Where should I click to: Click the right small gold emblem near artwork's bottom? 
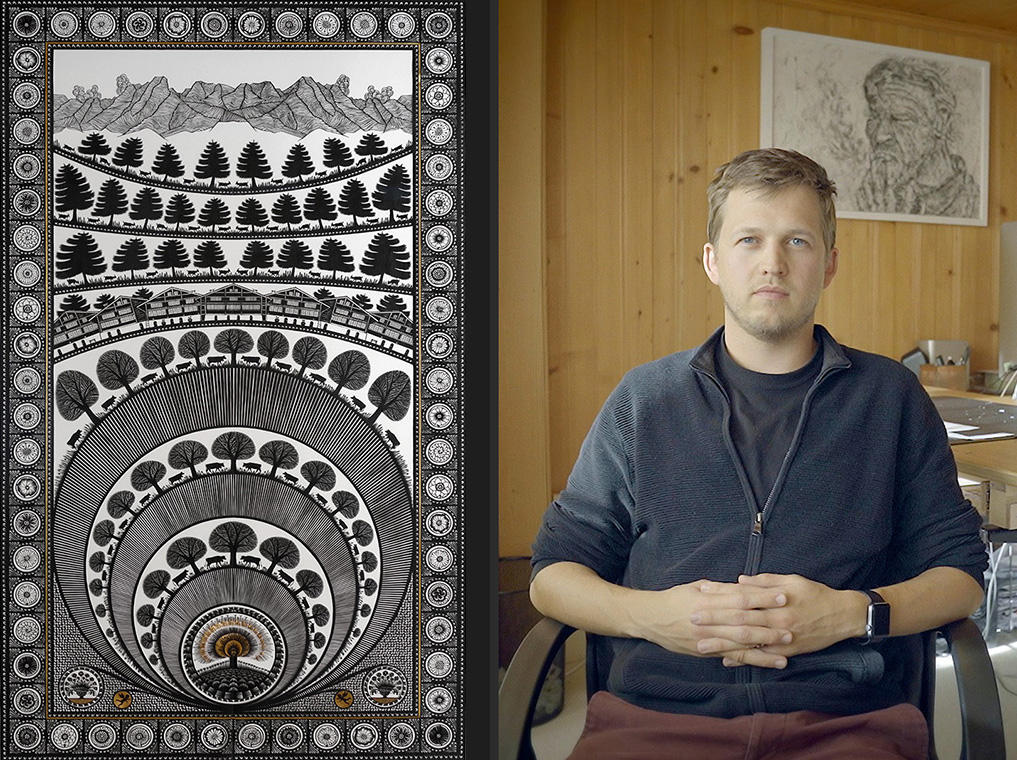(343, 698)
